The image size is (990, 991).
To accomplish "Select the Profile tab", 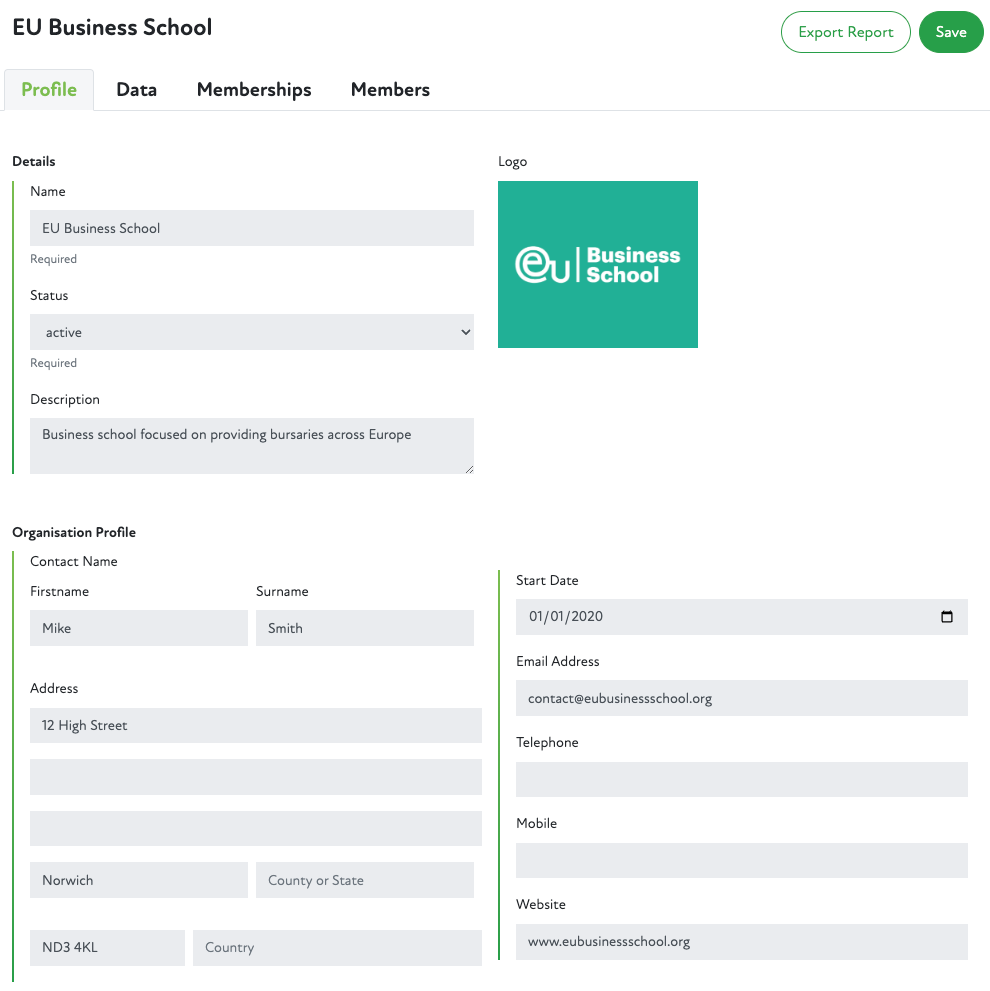I will [x=49, y=90].
